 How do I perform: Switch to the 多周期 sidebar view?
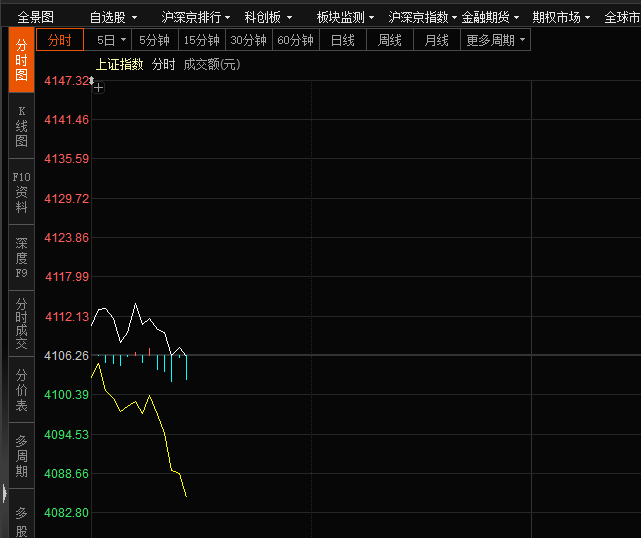22,456
